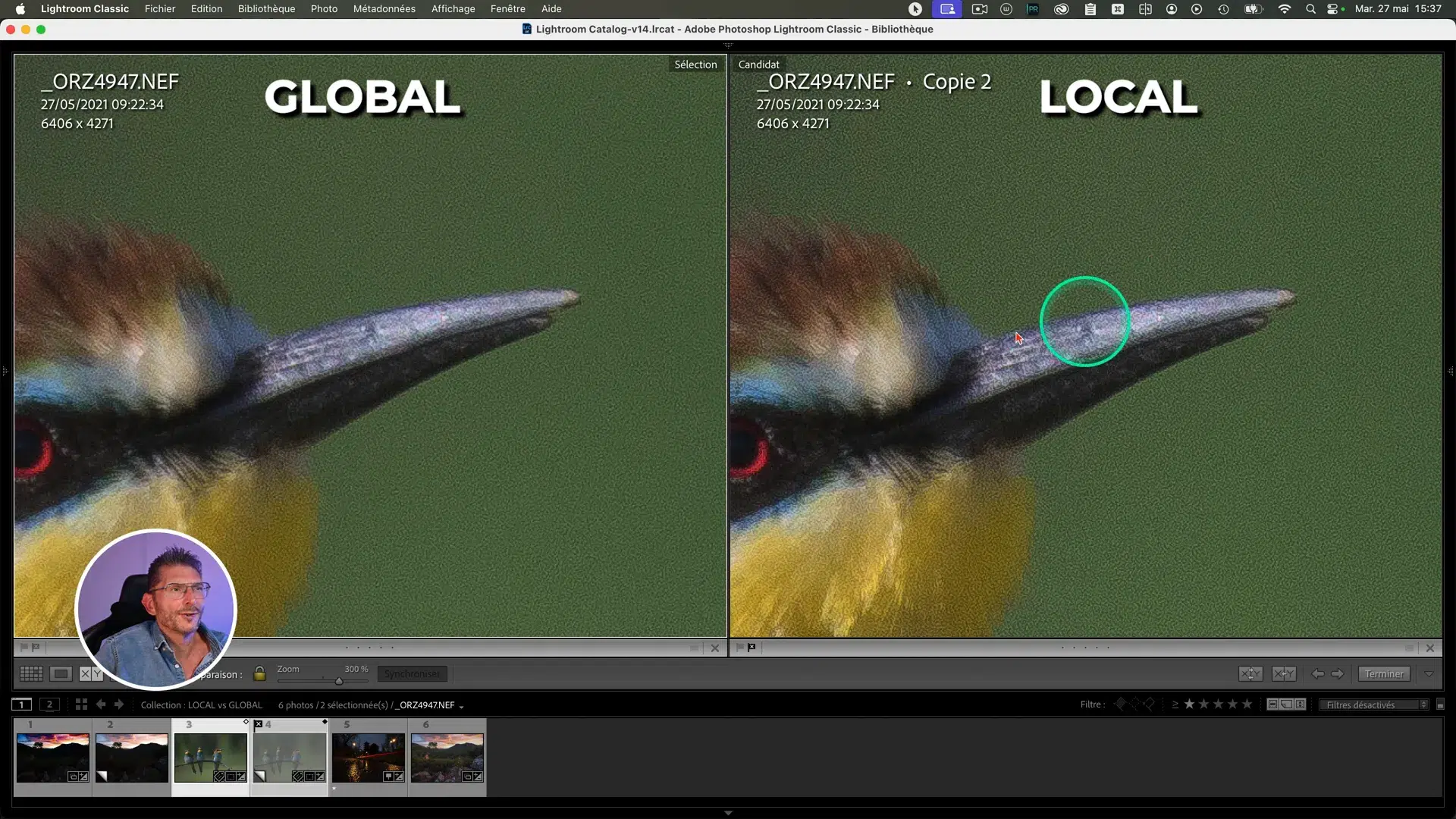Click Collection : LOCAL vs GLOBAL text
Viewport: 1456px width, 819px height.
(201, 705)
